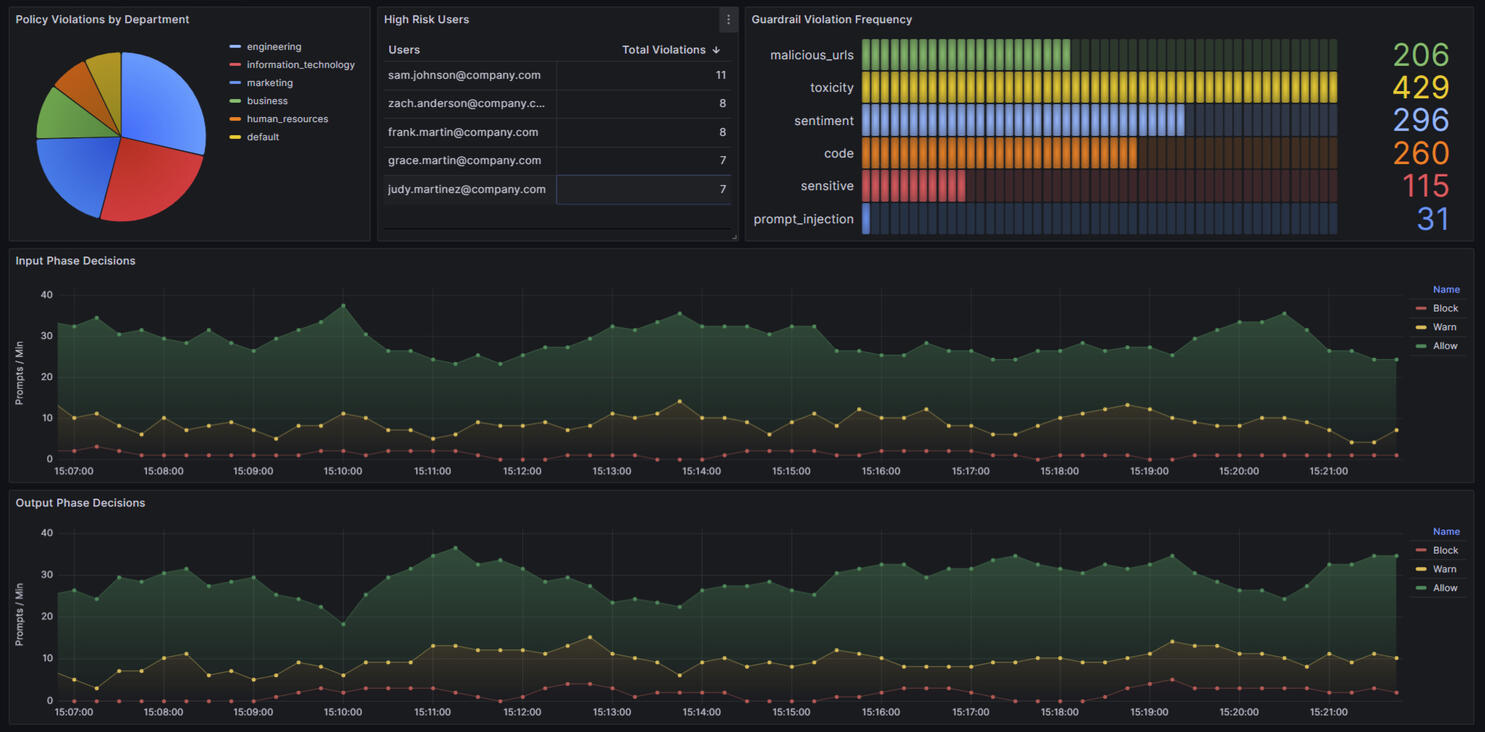Click the Allow series marker in Output Phase legend
Viewport: 1485px width, 732px height.
(x=1421, y=589)
